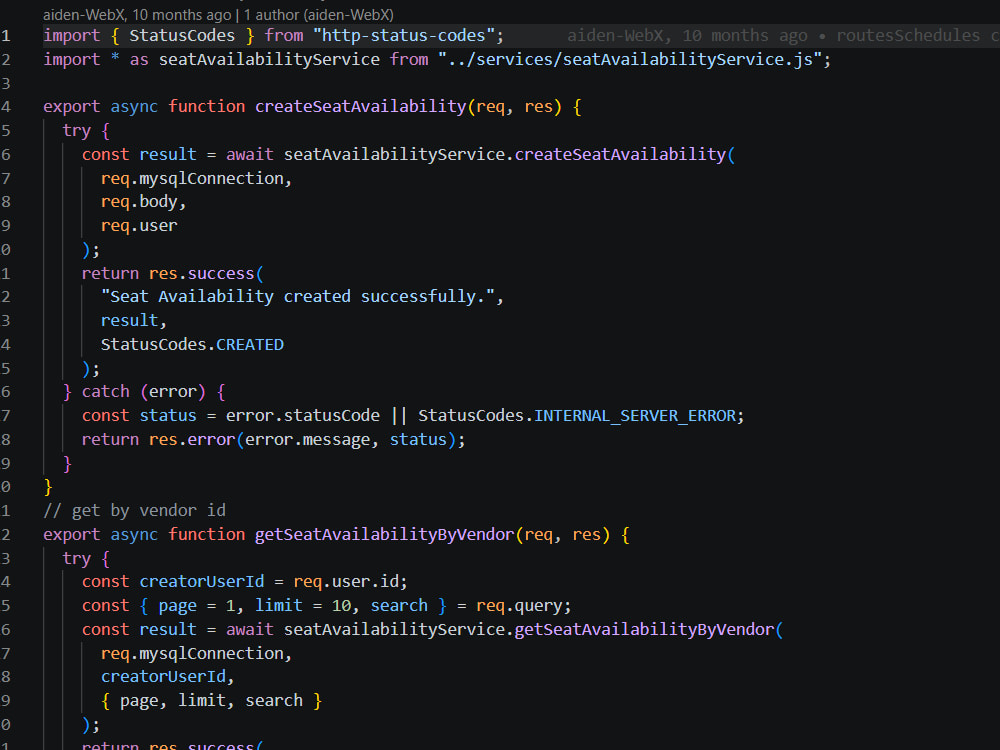1000x750 pixels.
Task: Click StatusCodes in the first import line
Action: tap(182, 36)
